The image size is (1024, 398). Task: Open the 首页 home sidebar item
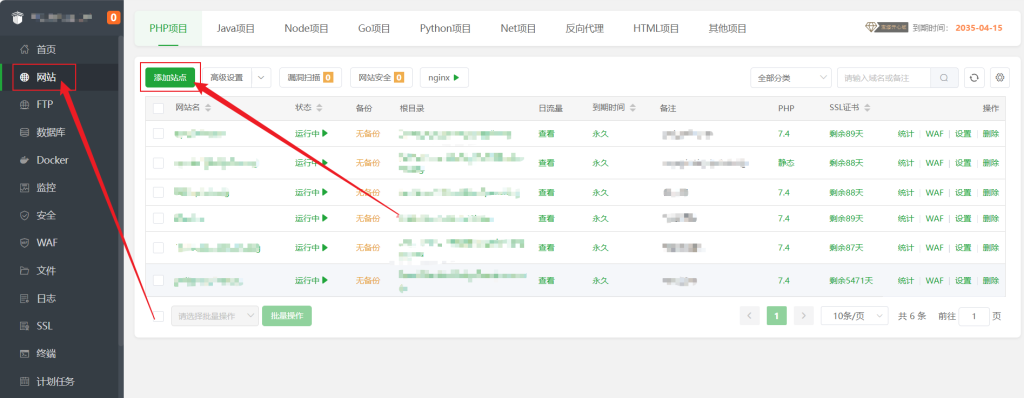[x=46, y=49]
